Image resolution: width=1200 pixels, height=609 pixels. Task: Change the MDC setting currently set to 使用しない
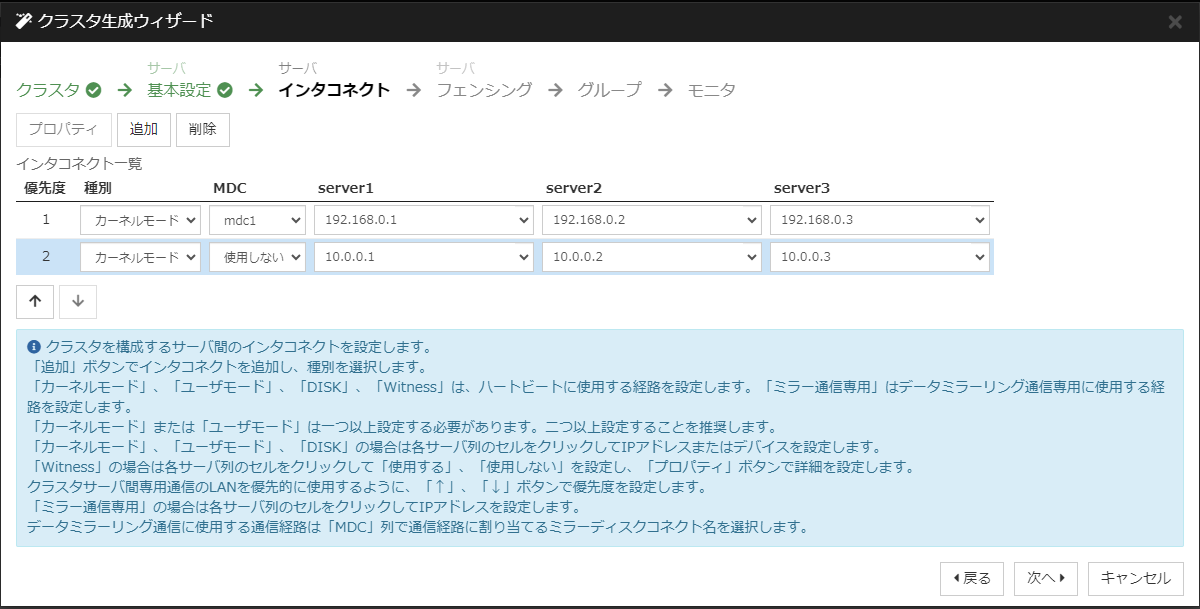point(257,256)
